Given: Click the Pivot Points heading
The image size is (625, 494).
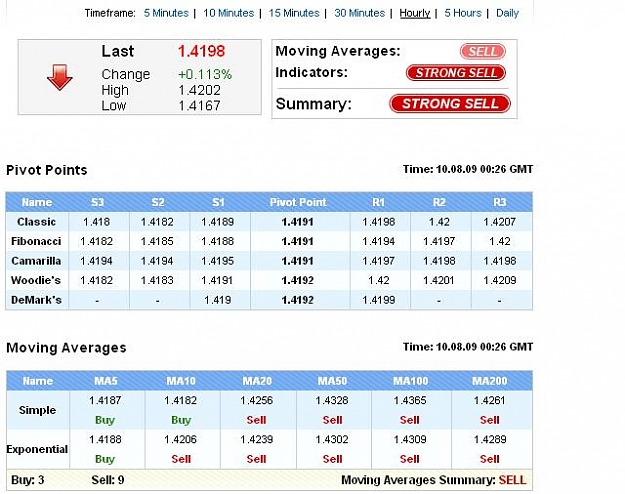Looking at the screenshot, I should pyautogui.click(x=47, y=170).
